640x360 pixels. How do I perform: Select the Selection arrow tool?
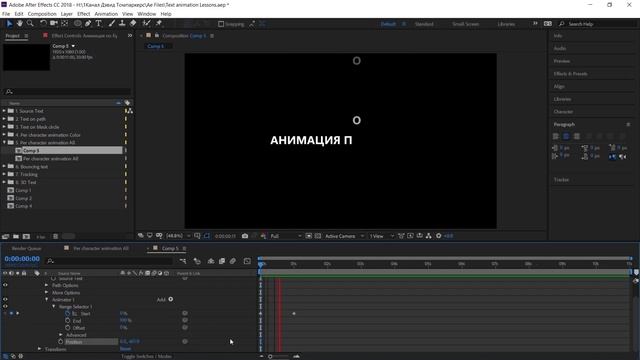tap(9, 24)
